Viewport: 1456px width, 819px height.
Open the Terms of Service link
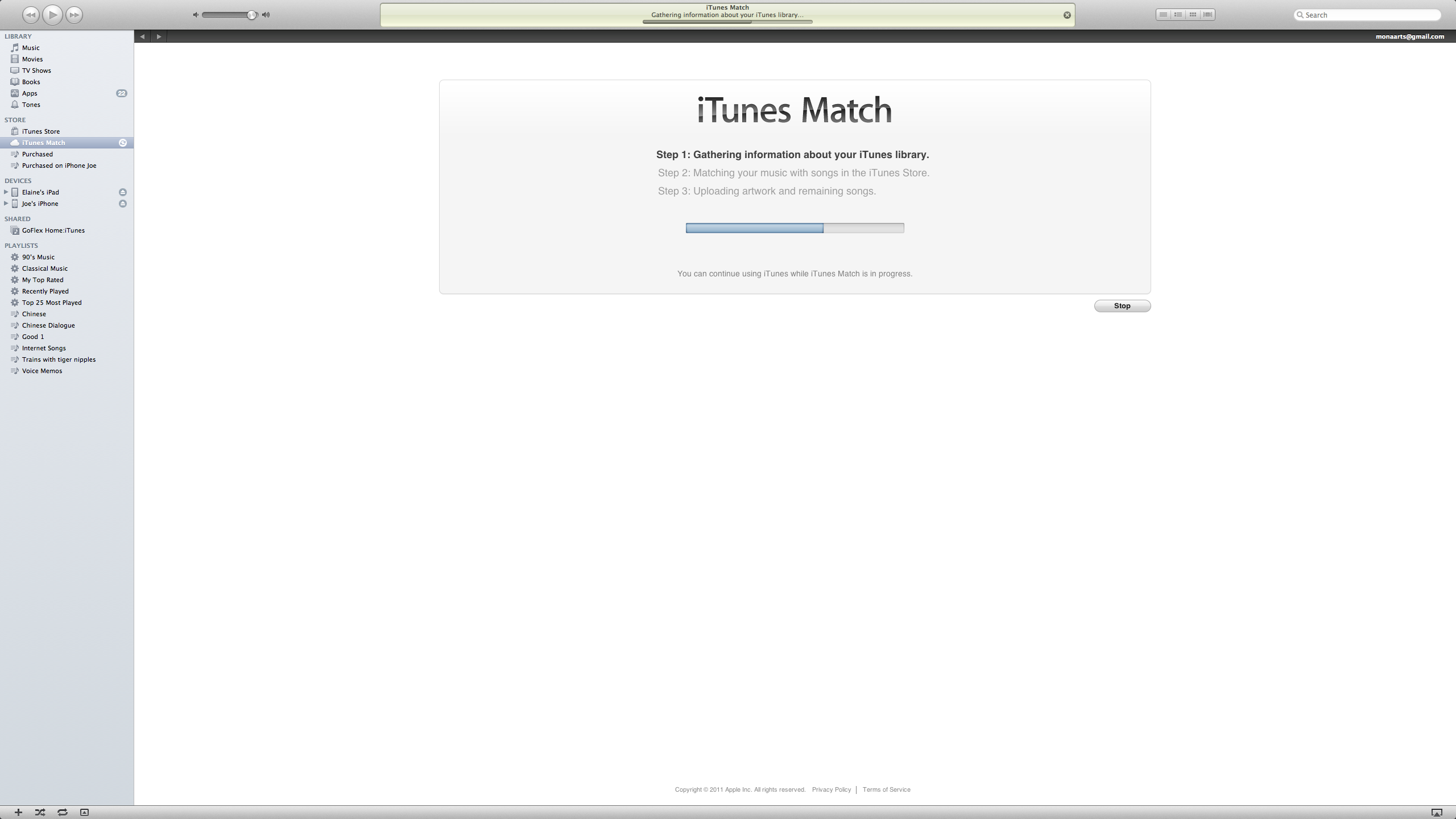pyautogui.click(x=886, y=789)
